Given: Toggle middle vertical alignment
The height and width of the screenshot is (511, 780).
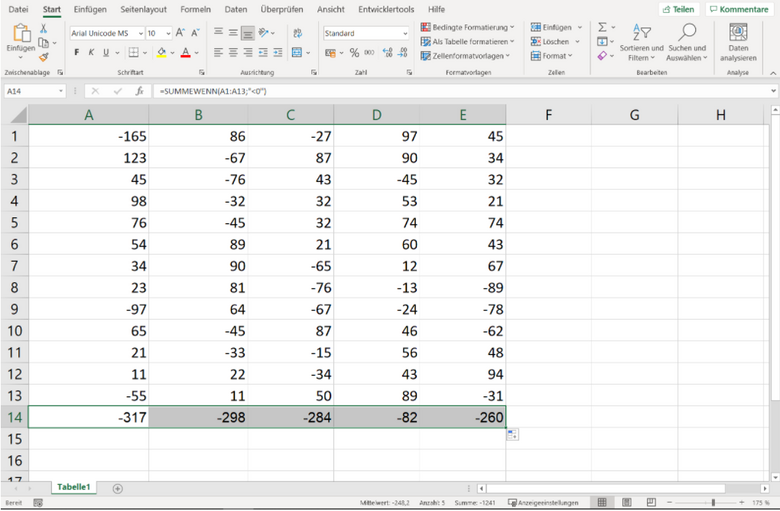Looking at the screenshot, I should (x=233, y=33).
